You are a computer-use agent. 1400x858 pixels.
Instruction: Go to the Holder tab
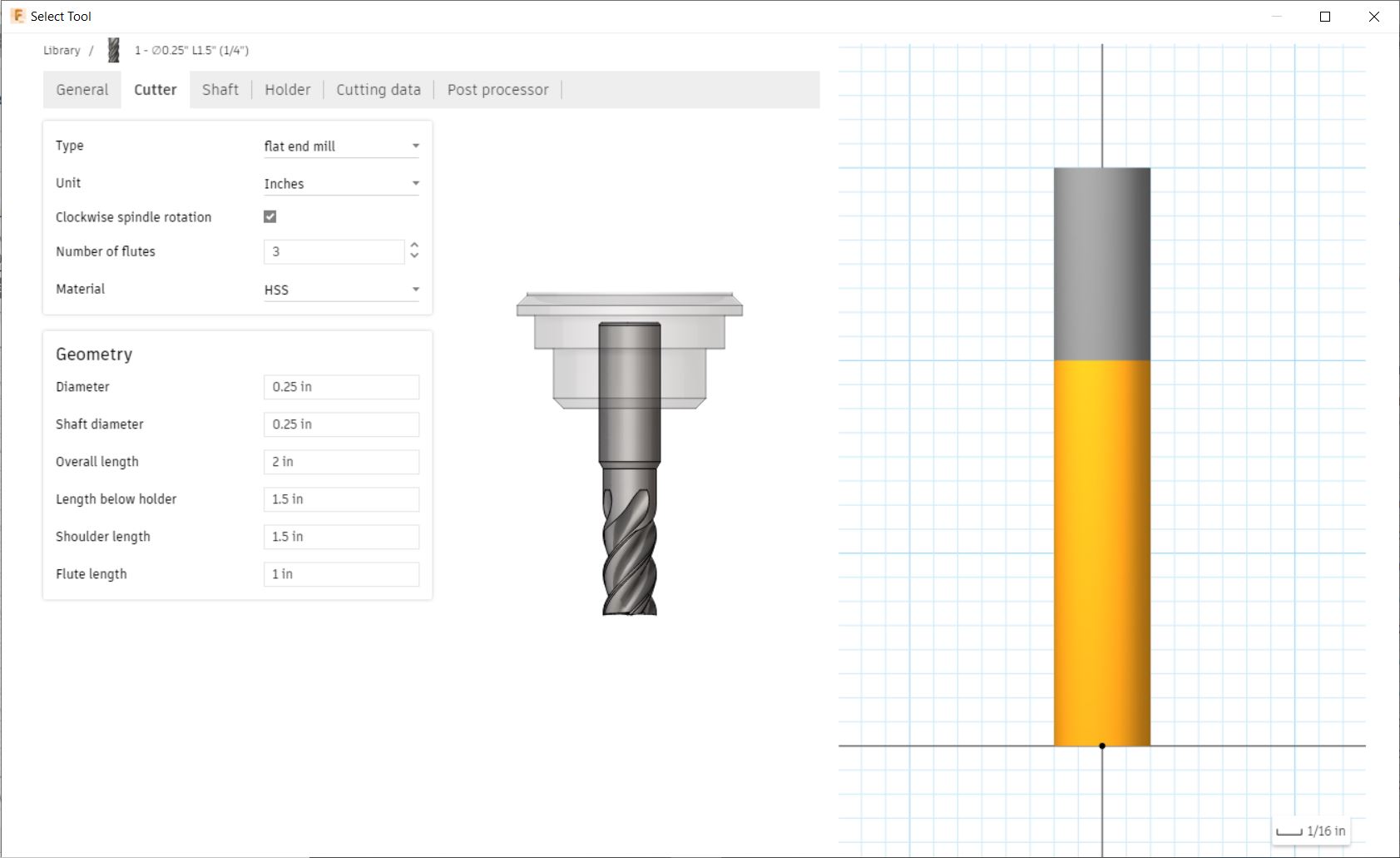(x=288, y=90)
